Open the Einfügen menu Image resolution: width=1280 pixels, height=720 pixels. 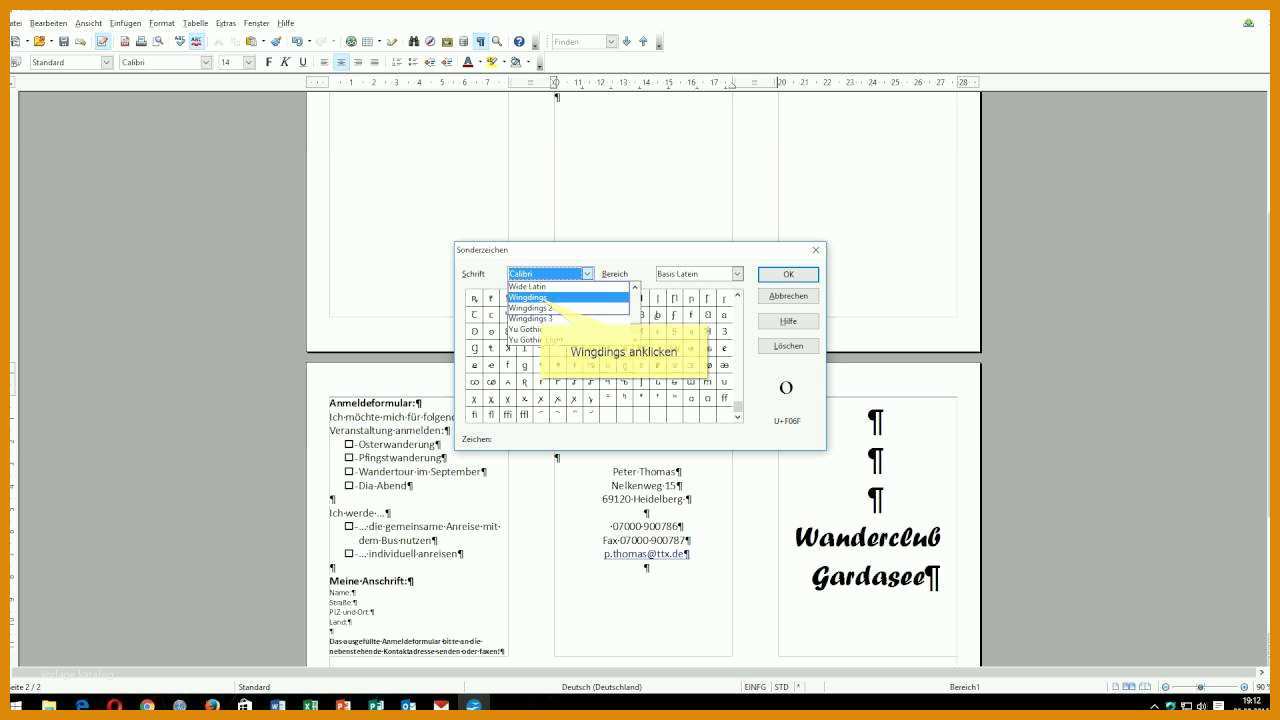point(126,23)
